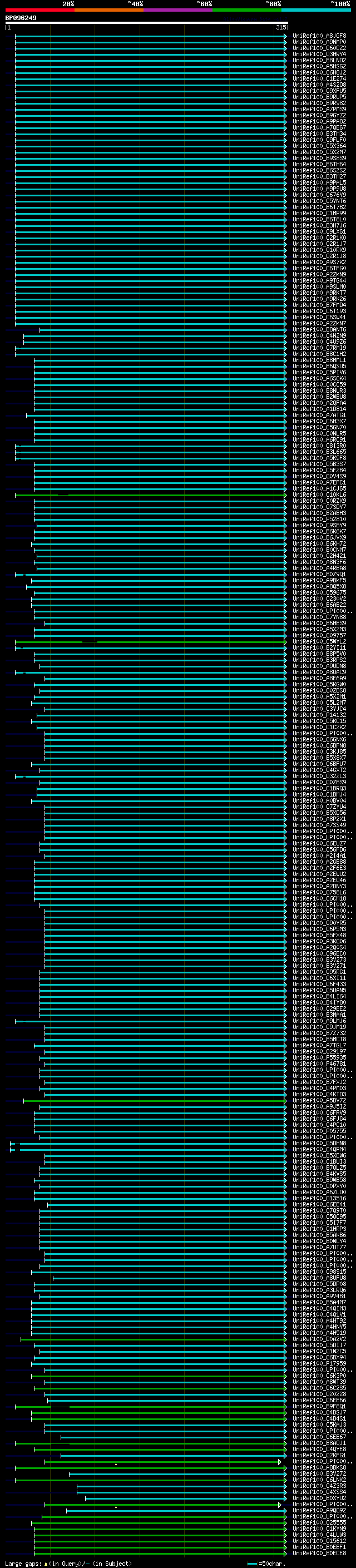Select hit UniRef100_B8P5V0
Viewport: 356px width, 1568px height.
[x=319, y=654]
